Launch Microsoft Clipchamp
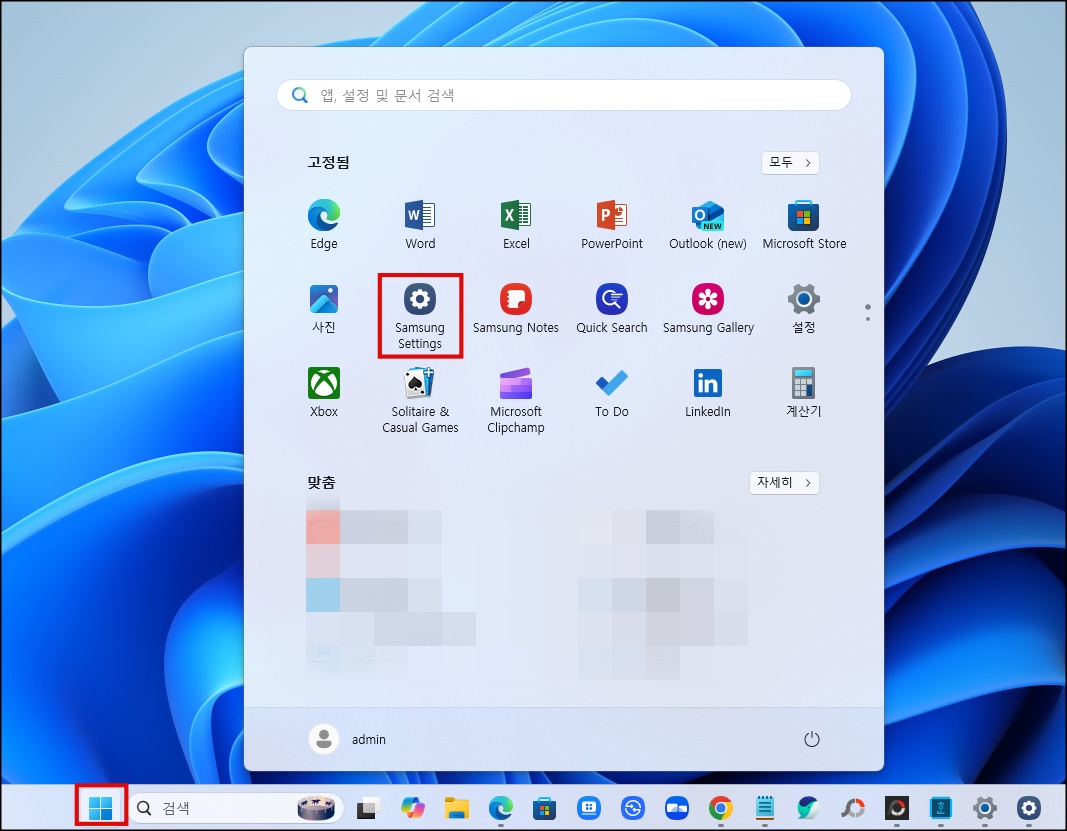This screenshot has height=831, width=1067. click(x=516, y=400)
